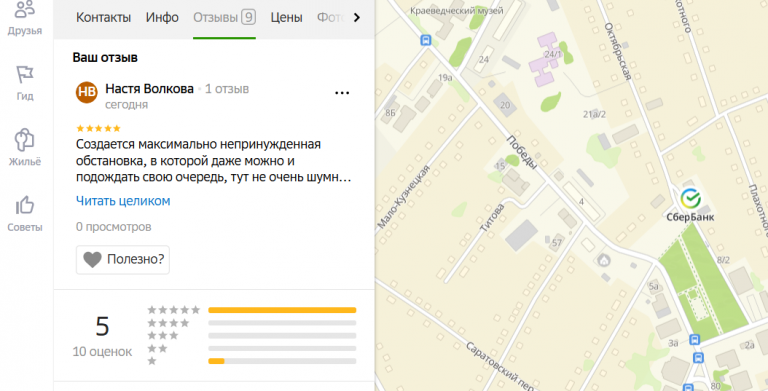
Task: Click the bus stop icon near building 2а
Action: (698, 358)
